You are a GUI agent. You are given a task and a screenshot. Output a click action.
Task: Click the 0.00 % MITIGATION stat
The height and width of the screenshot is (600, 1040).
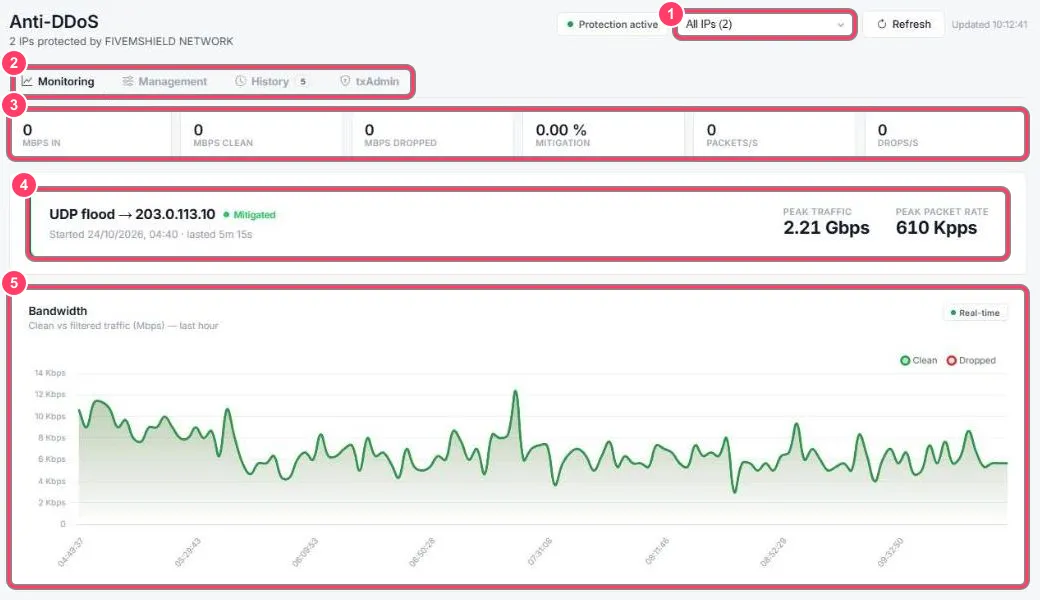pyautogui.click(x=604, y=135)
